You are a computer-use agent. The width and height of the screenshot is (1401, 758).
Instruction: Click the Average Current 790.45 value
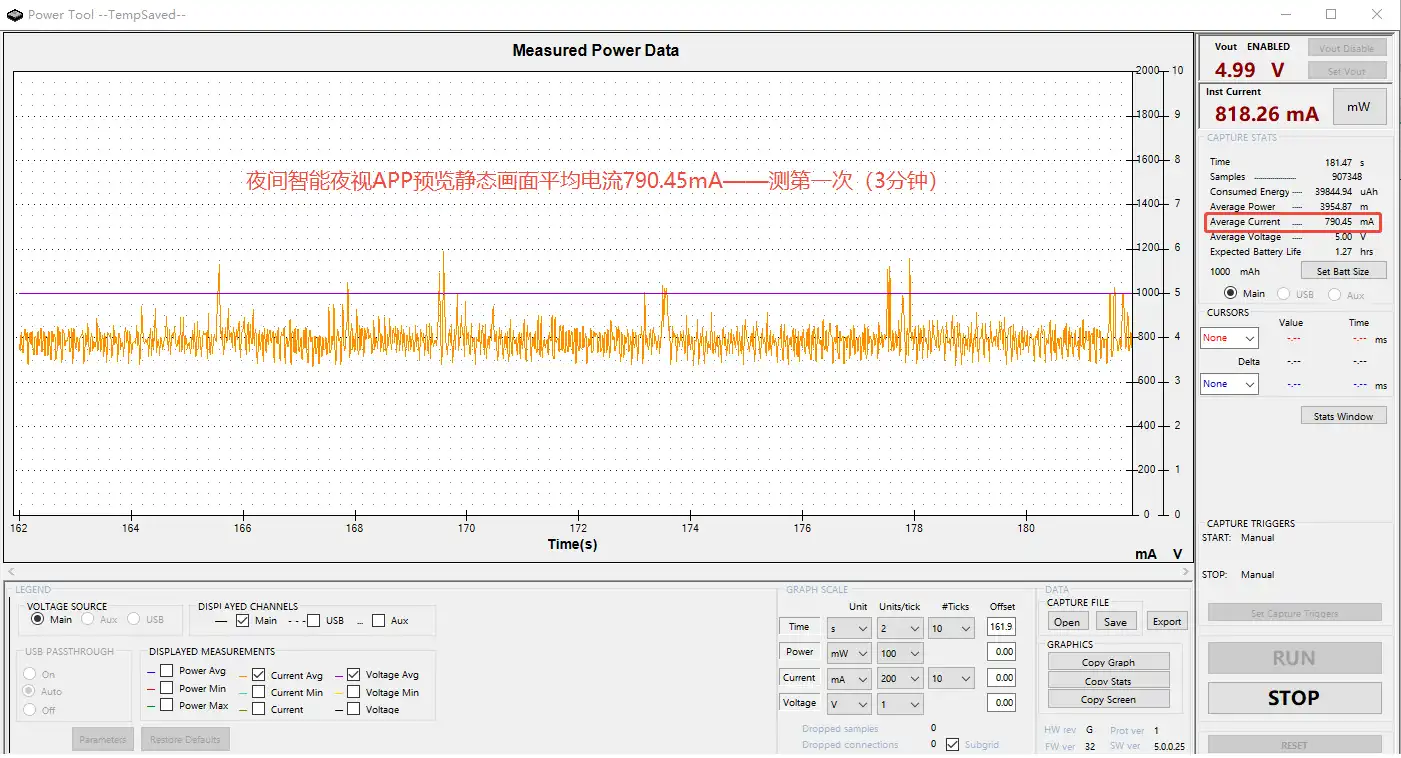1338,222
